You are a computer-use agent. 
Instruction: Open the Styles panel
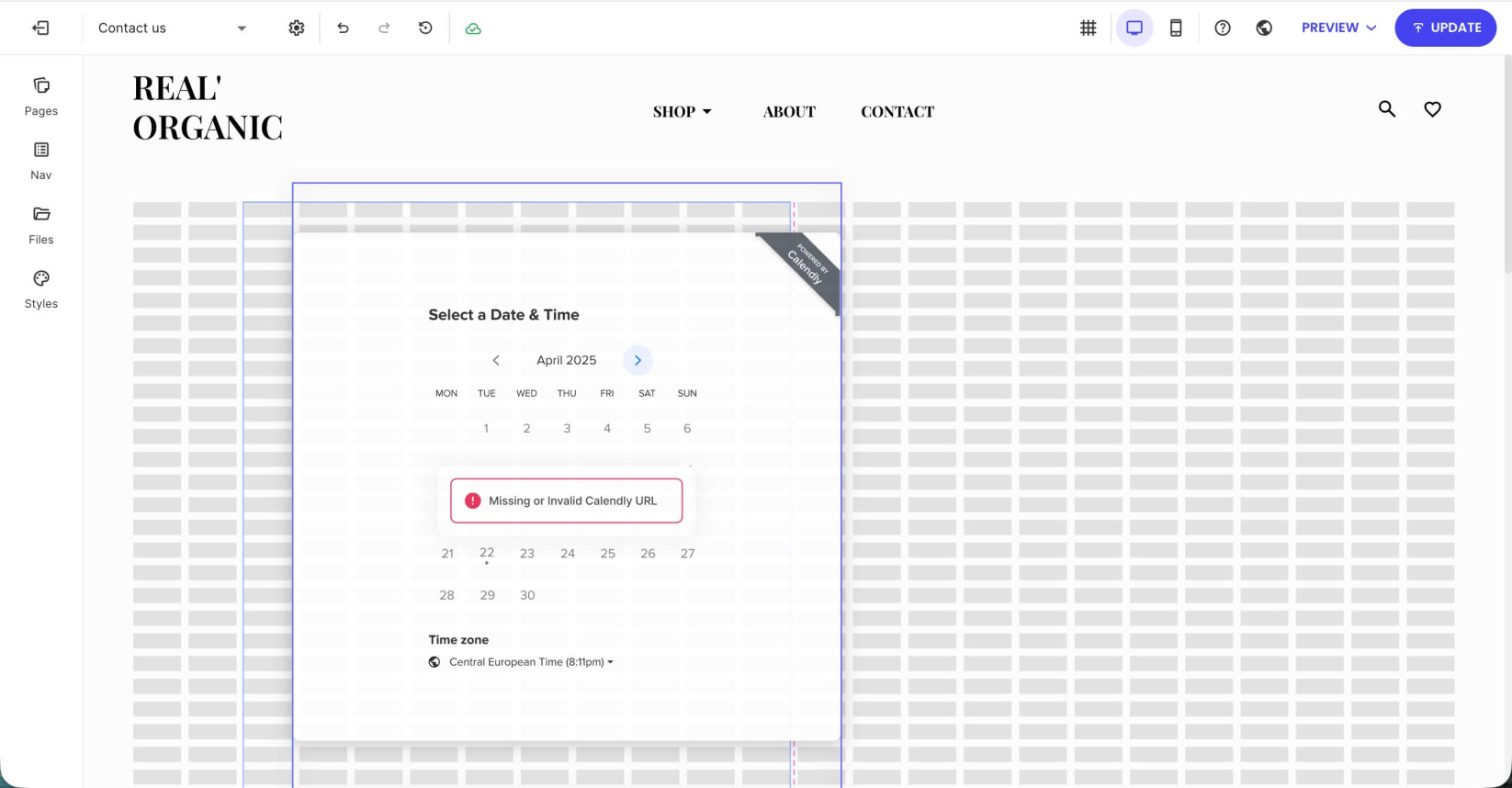41,289
